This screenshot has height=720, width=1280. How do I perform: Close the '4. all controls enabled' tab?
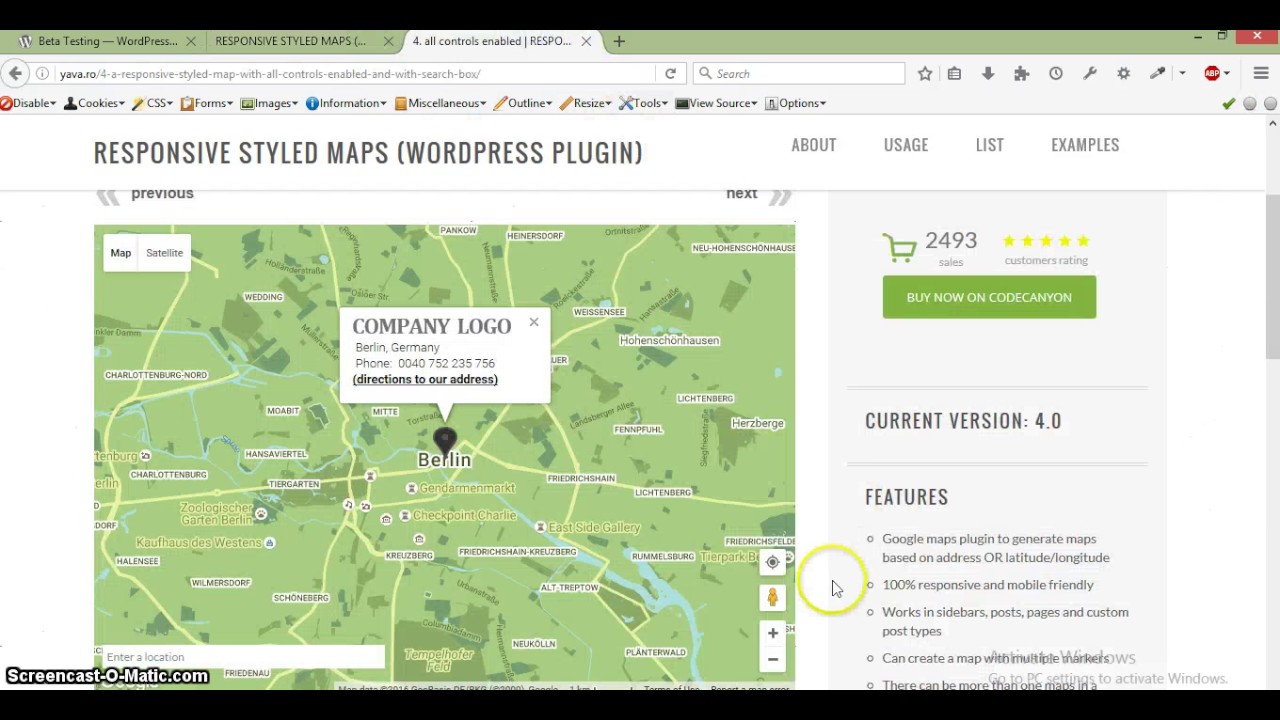point(586,41)
